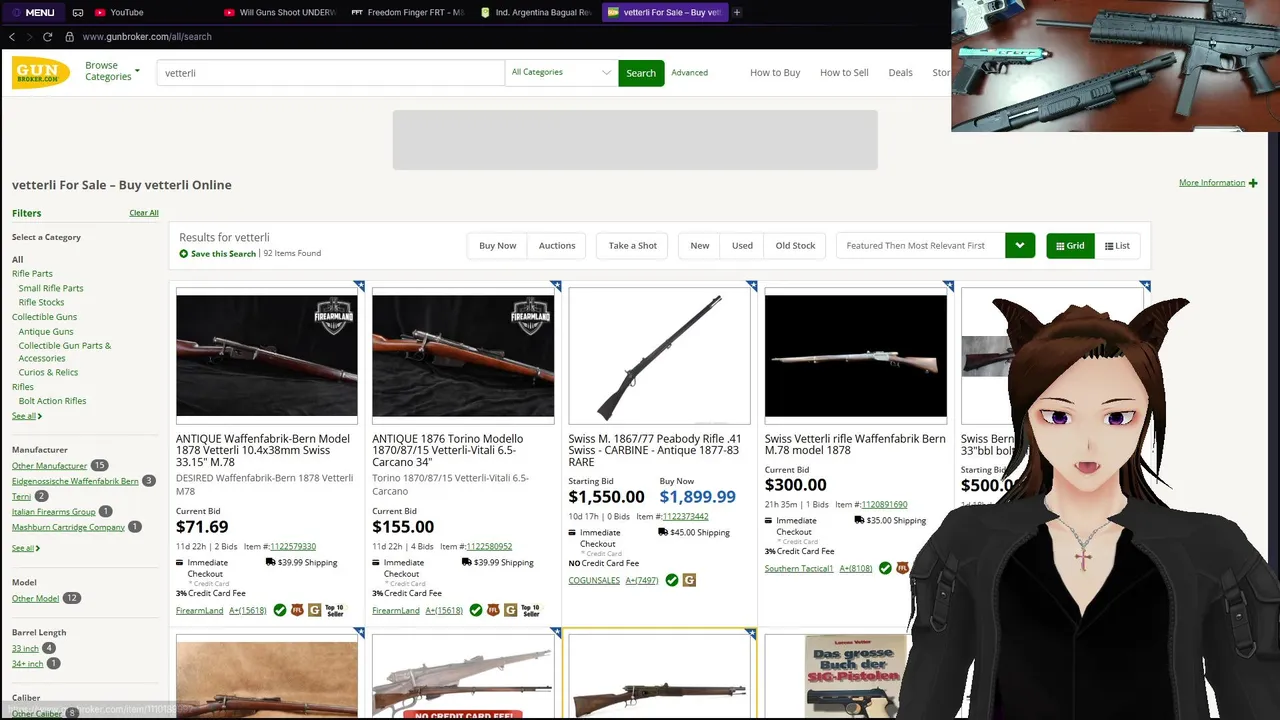Screen dimensions: 1280x720
Task: Switch to Grid view
Action: [x=1070, y=246]
